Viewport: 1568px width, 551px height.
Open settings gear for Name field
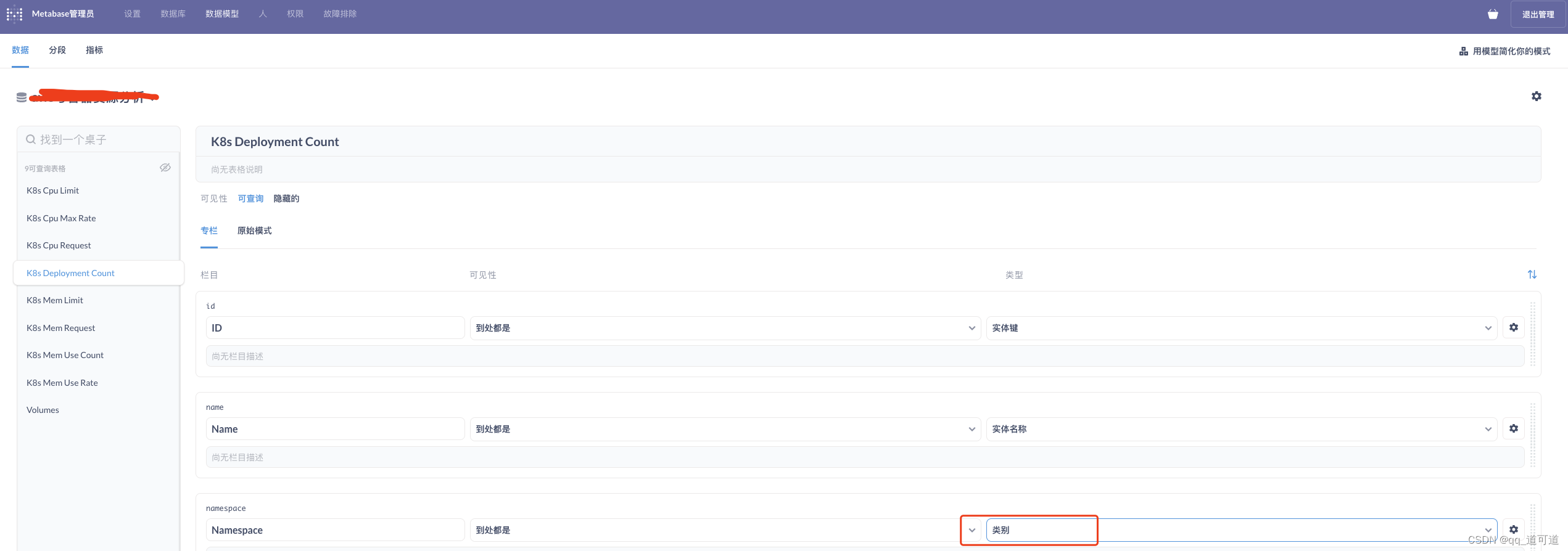coord(1514,428)
